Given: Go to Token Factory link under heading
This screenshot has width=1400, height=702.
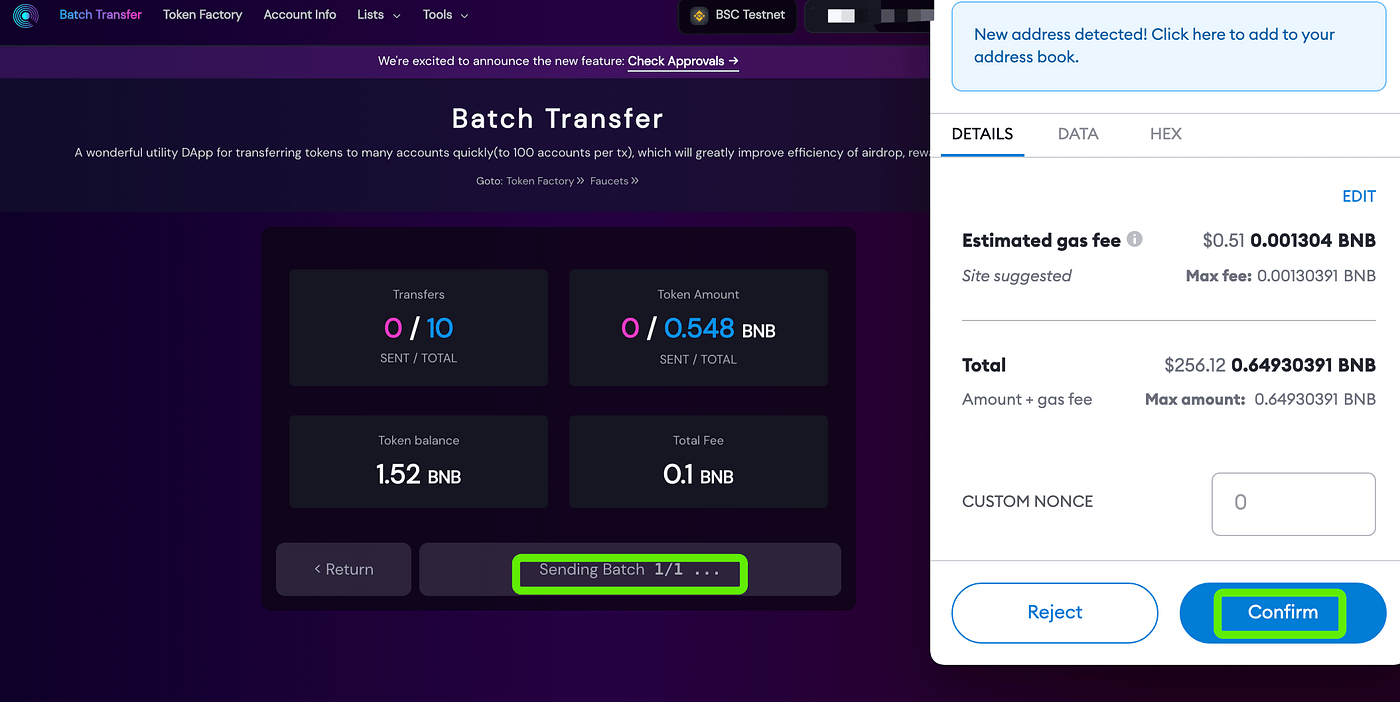Looking at the screenshot, I should click(x=545, y=181).
